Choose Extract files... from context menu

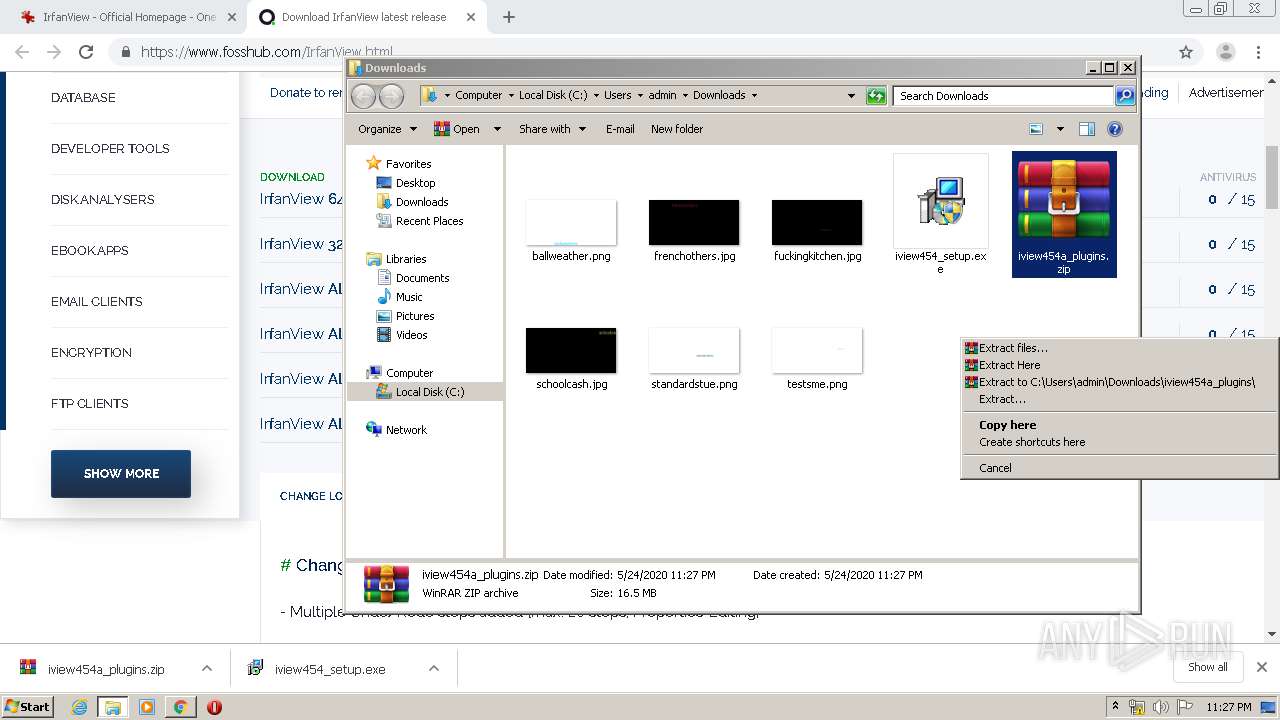1119,348
